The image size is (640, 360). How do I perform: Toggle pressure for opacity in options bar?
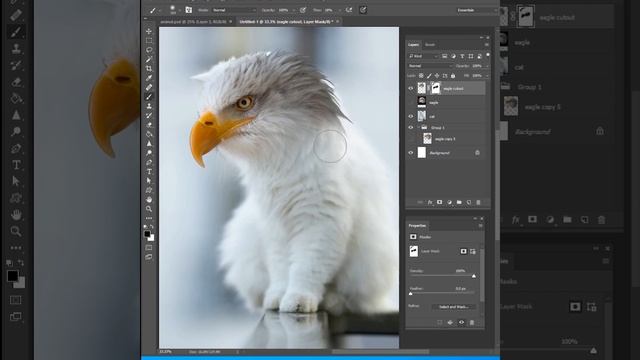click(303, 10)
